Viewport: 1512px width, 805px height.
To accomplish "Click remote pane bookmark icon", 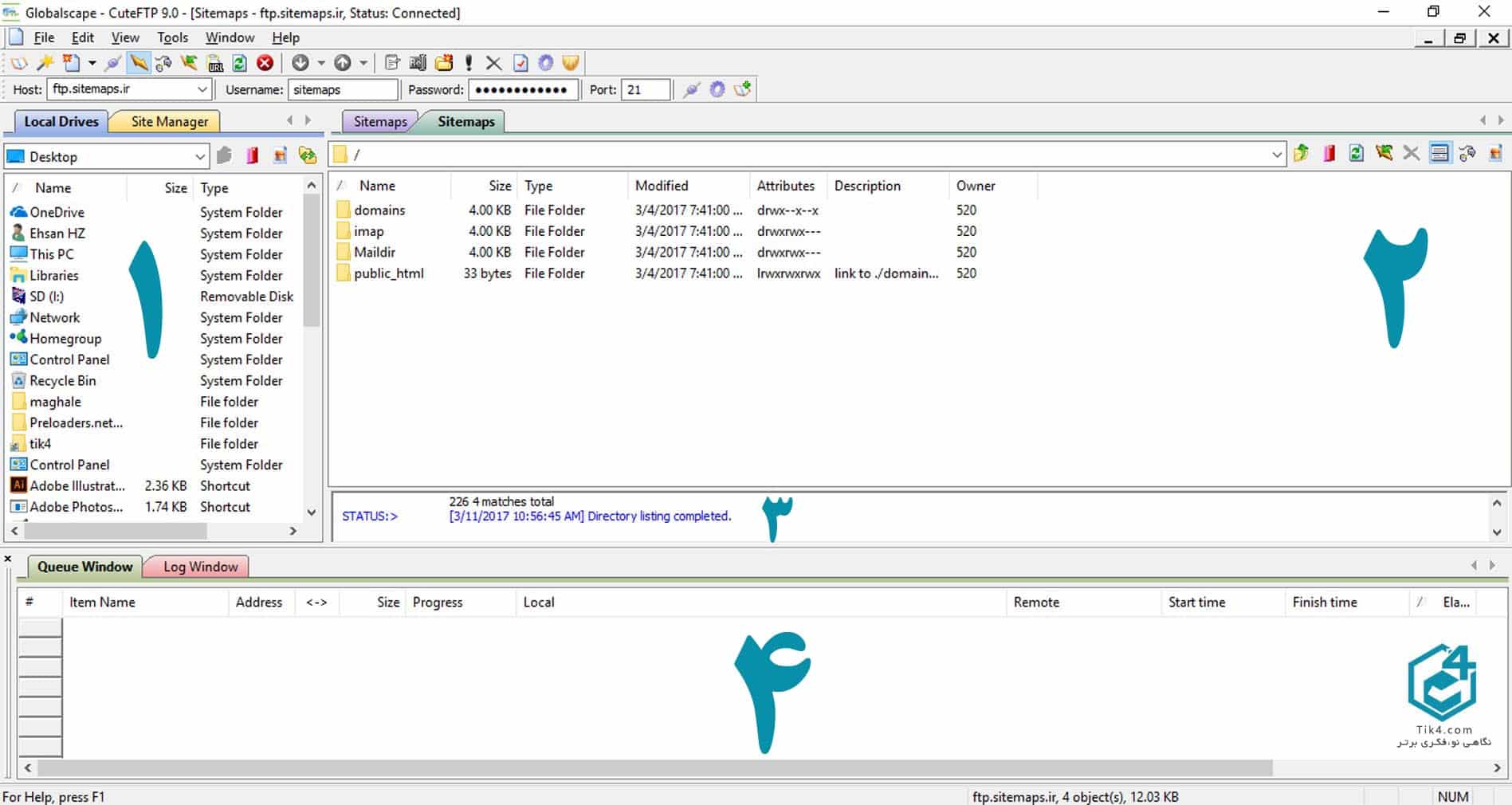I will pos(1329,153).
